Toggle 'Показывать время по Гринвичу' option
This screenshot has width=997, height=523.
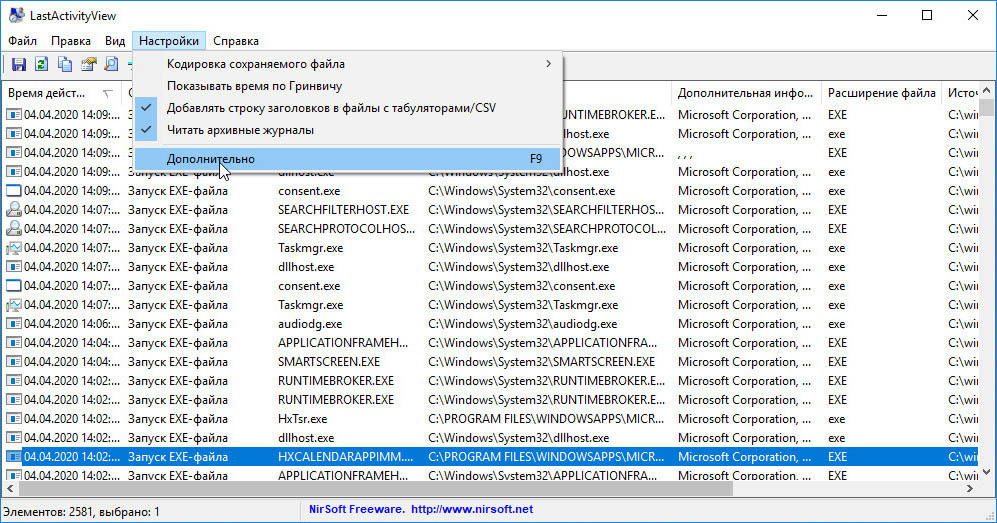coord(347,86)
